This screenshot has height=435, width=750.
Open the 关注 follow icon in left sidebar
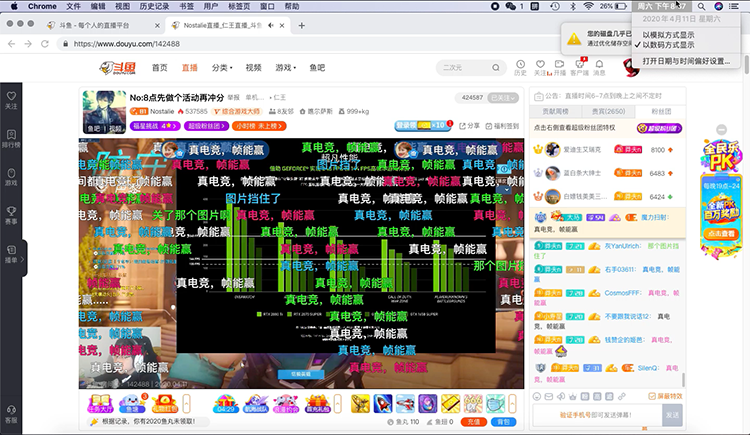pyautogui.click(x=11, y=100)
